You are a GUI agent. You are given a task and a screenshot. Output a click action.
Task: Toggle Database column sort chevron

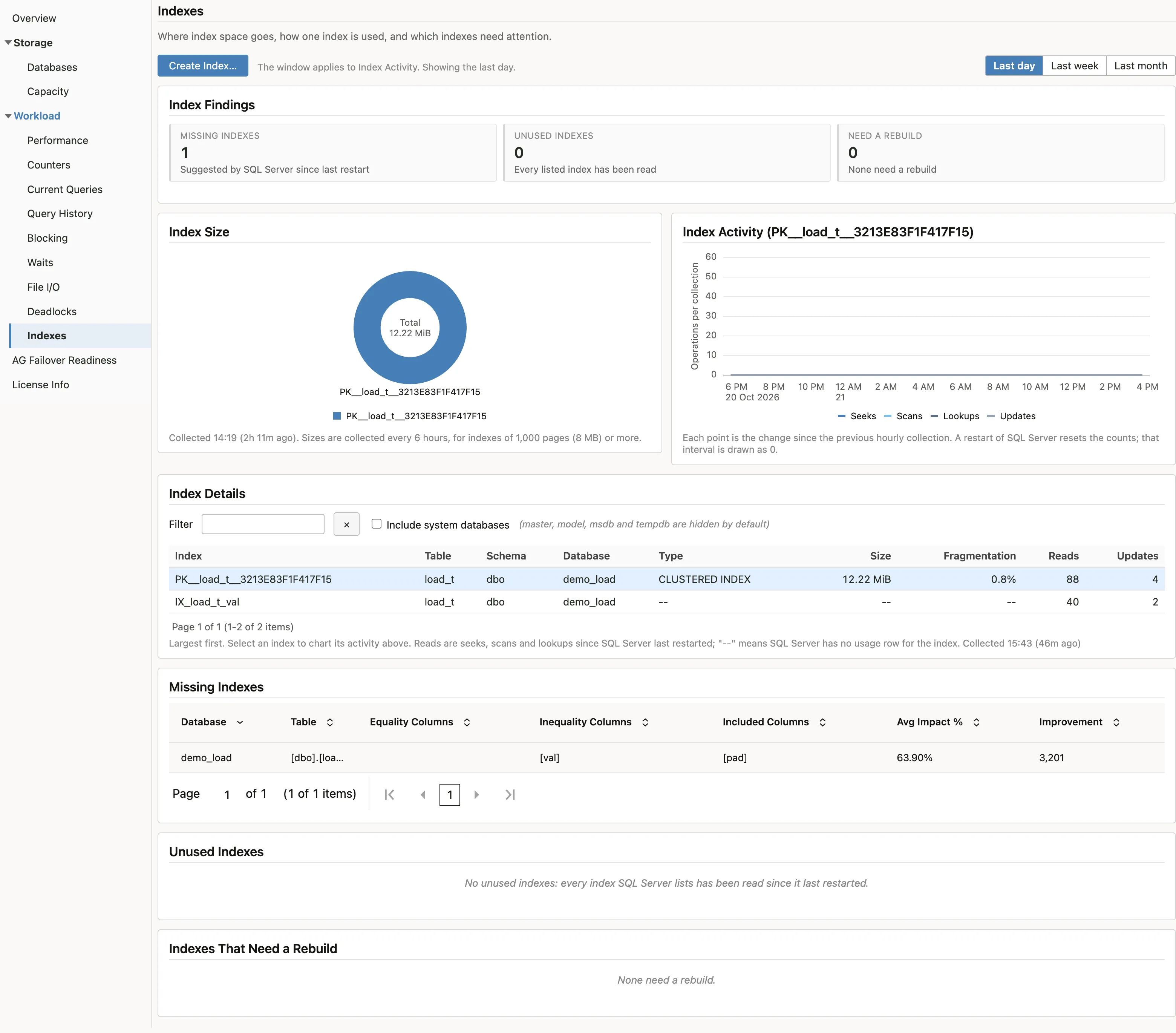[240, 722]
